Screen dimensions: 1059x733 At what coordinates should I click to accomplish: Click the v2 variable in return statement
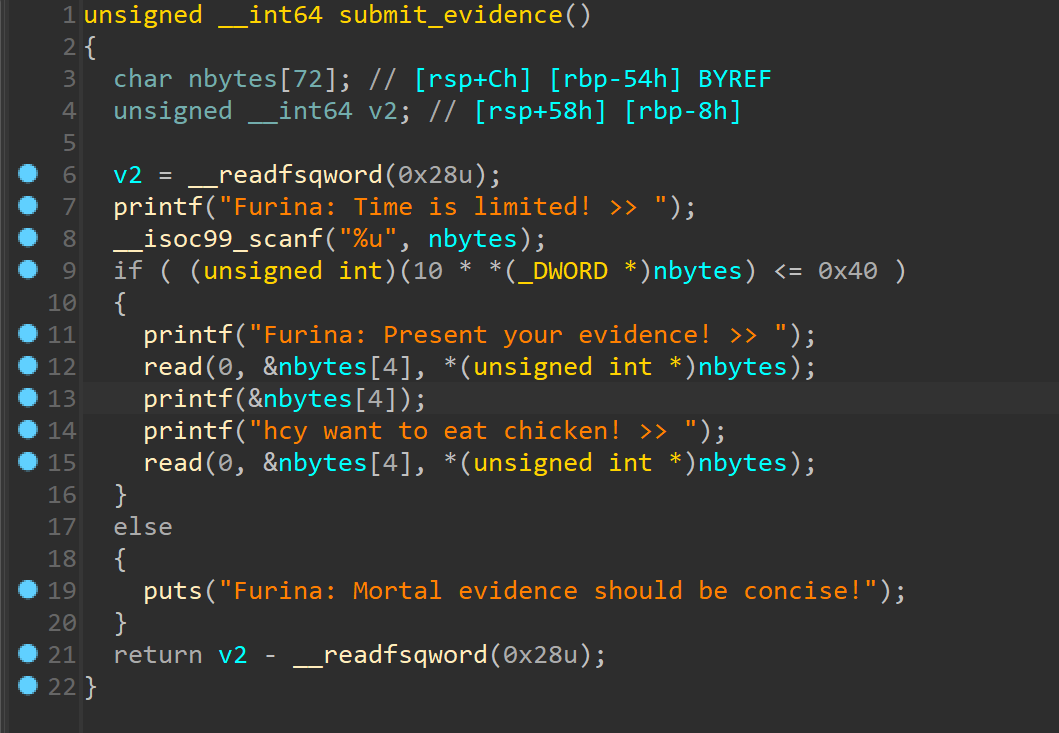pyautogui.click(x=232, y=655)
